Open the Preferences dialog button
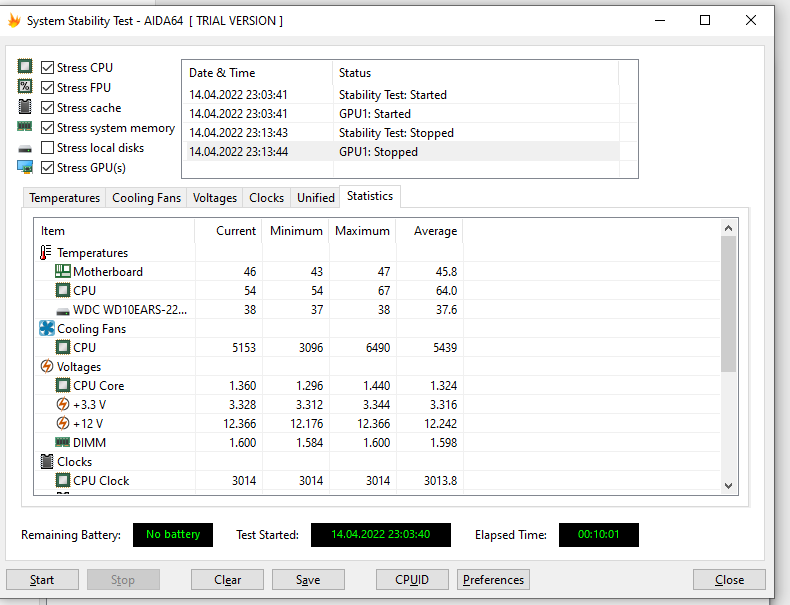Image resolution: width=790 pixels, height=605 pixels. tap(493, 580)
